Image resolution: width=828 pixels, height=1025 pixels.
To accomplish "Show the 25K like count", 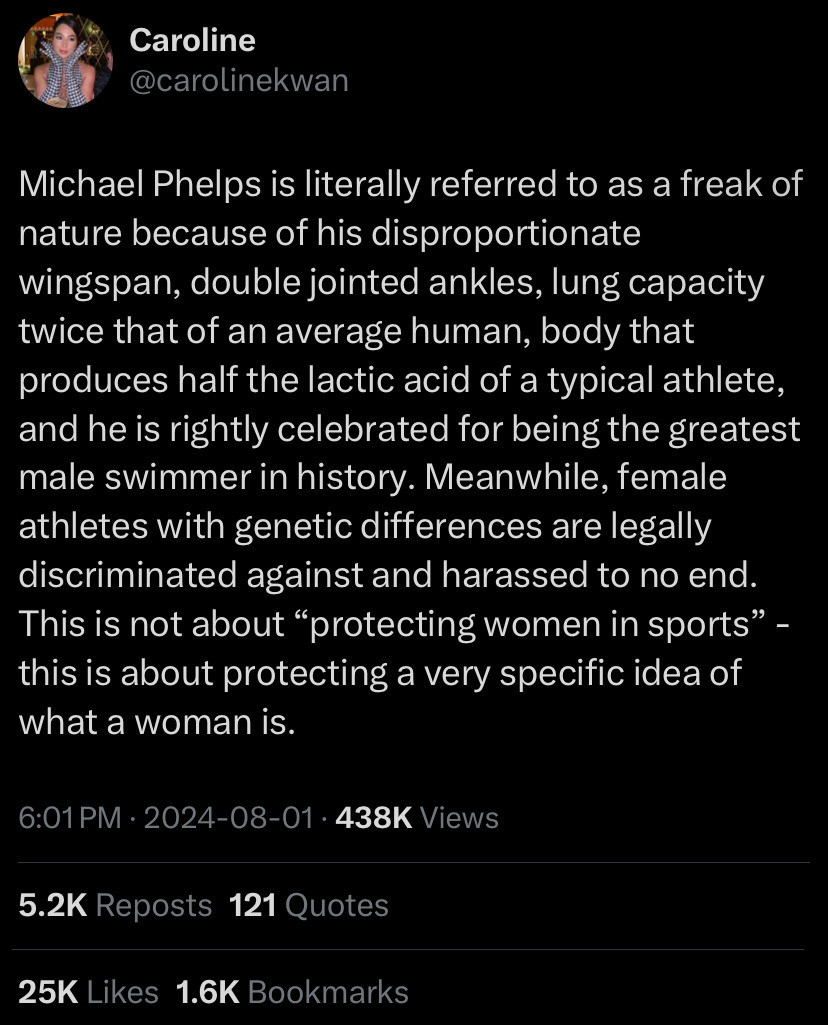I will click(x=48, y=992).
